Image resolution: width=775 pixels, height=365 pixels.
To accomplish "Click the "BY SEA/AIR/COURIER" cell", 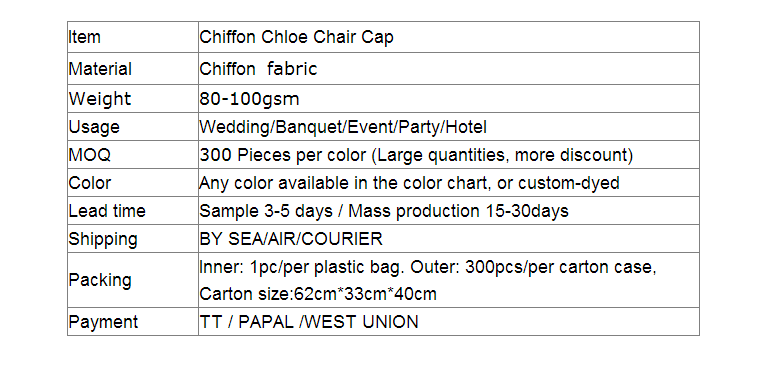I will (x=449, y=239).
